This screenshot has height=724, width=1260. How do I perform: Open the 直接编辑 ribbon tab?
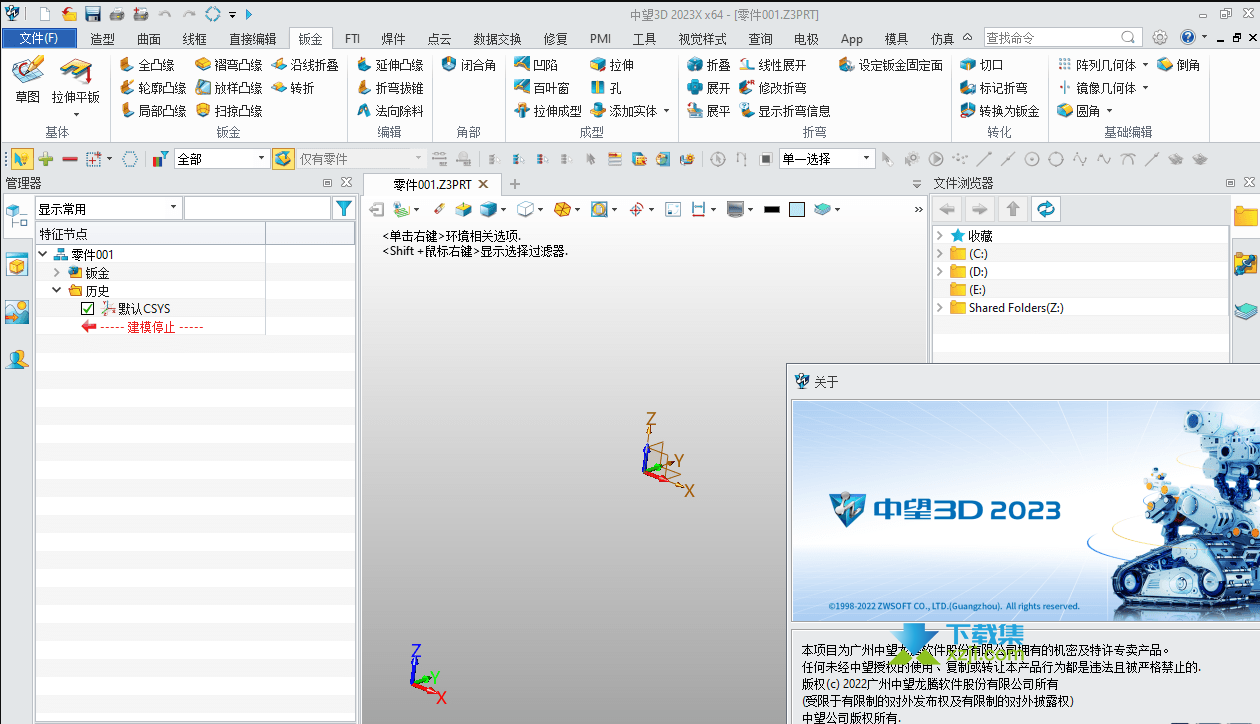[x=252, y=39]
